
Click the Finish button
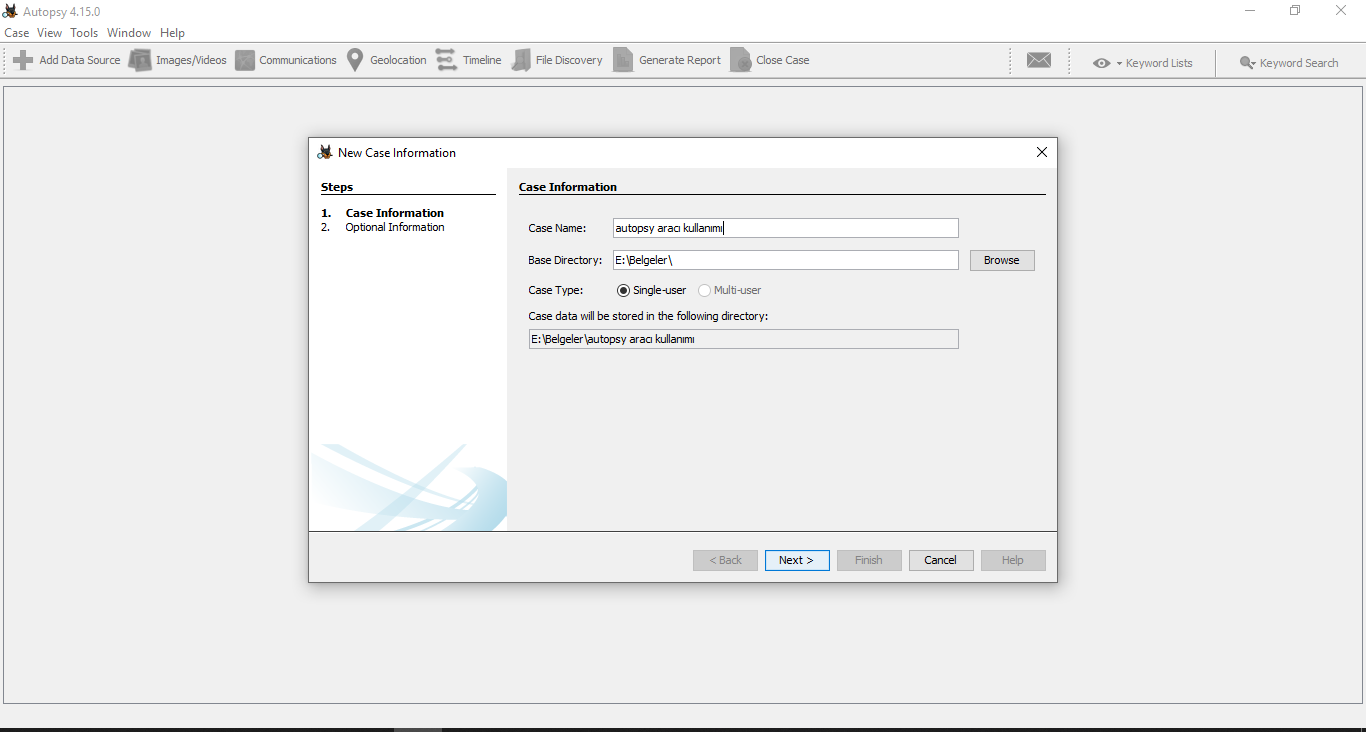(869, 560)
